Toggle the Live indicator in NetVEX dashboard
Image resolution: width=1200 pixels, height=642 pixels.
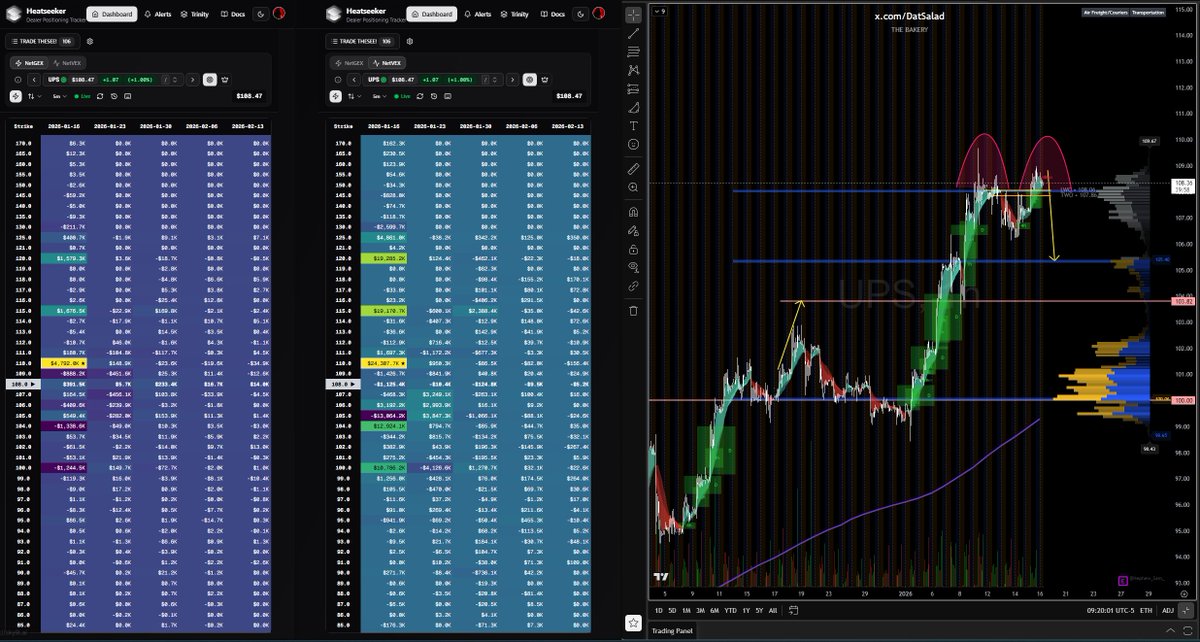(x=402, y=96)
